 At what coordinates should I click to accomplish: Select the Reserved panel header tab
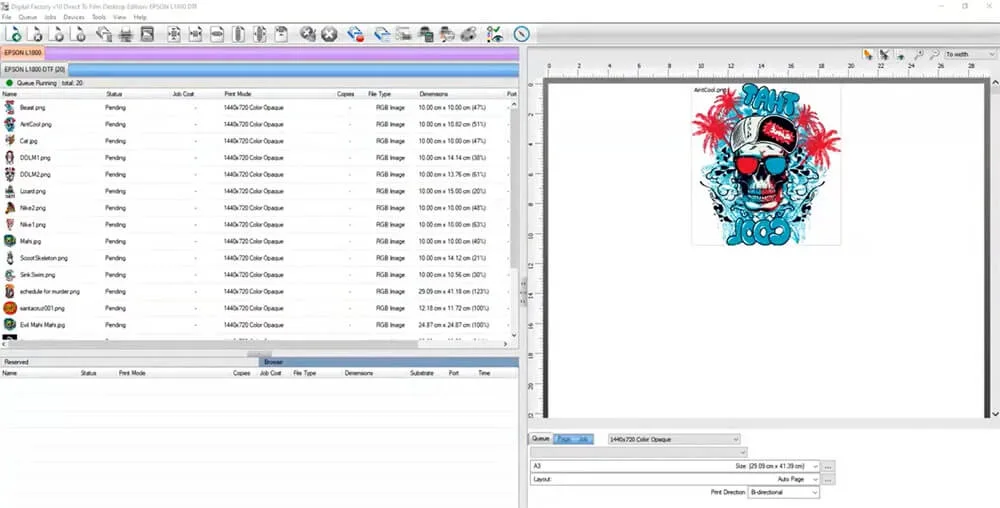pos(130,362)
